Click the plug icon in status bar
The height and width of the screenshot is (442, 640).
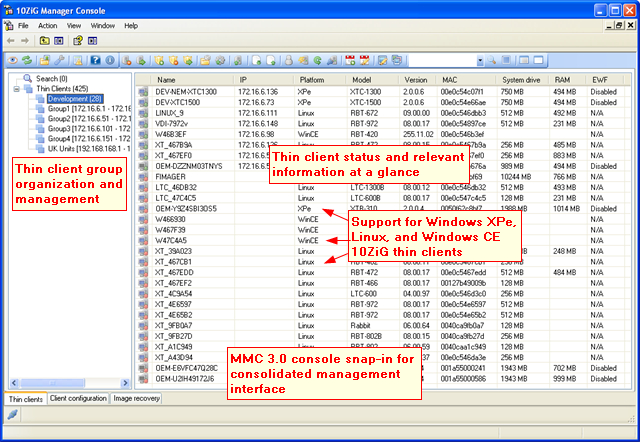13,414
